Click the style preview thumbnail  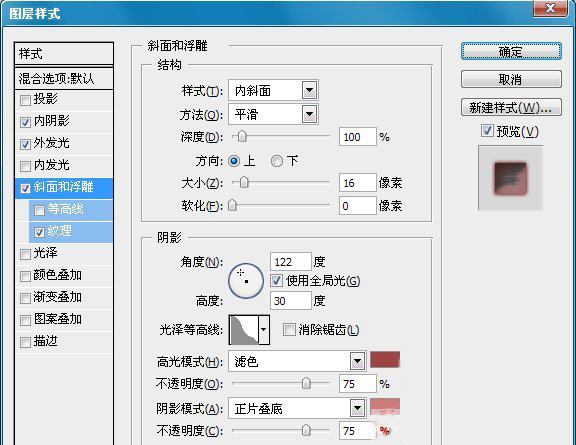pyautogui.click(x=510, y=178)
